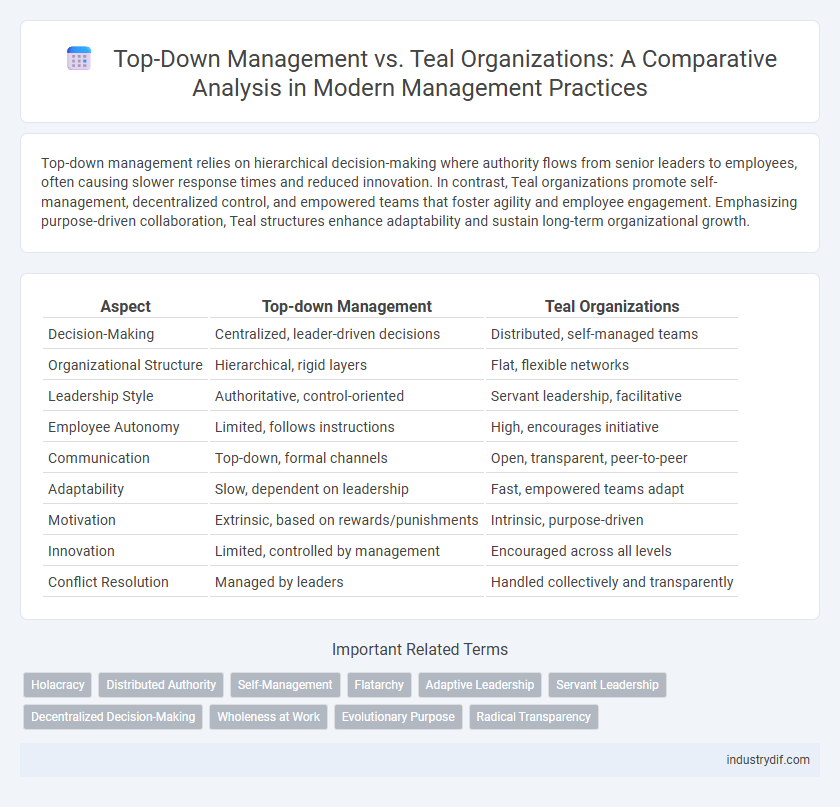840x807 pixels.
Task: Click the 'Motivation' row label
Action: click(x=82, y=520)
